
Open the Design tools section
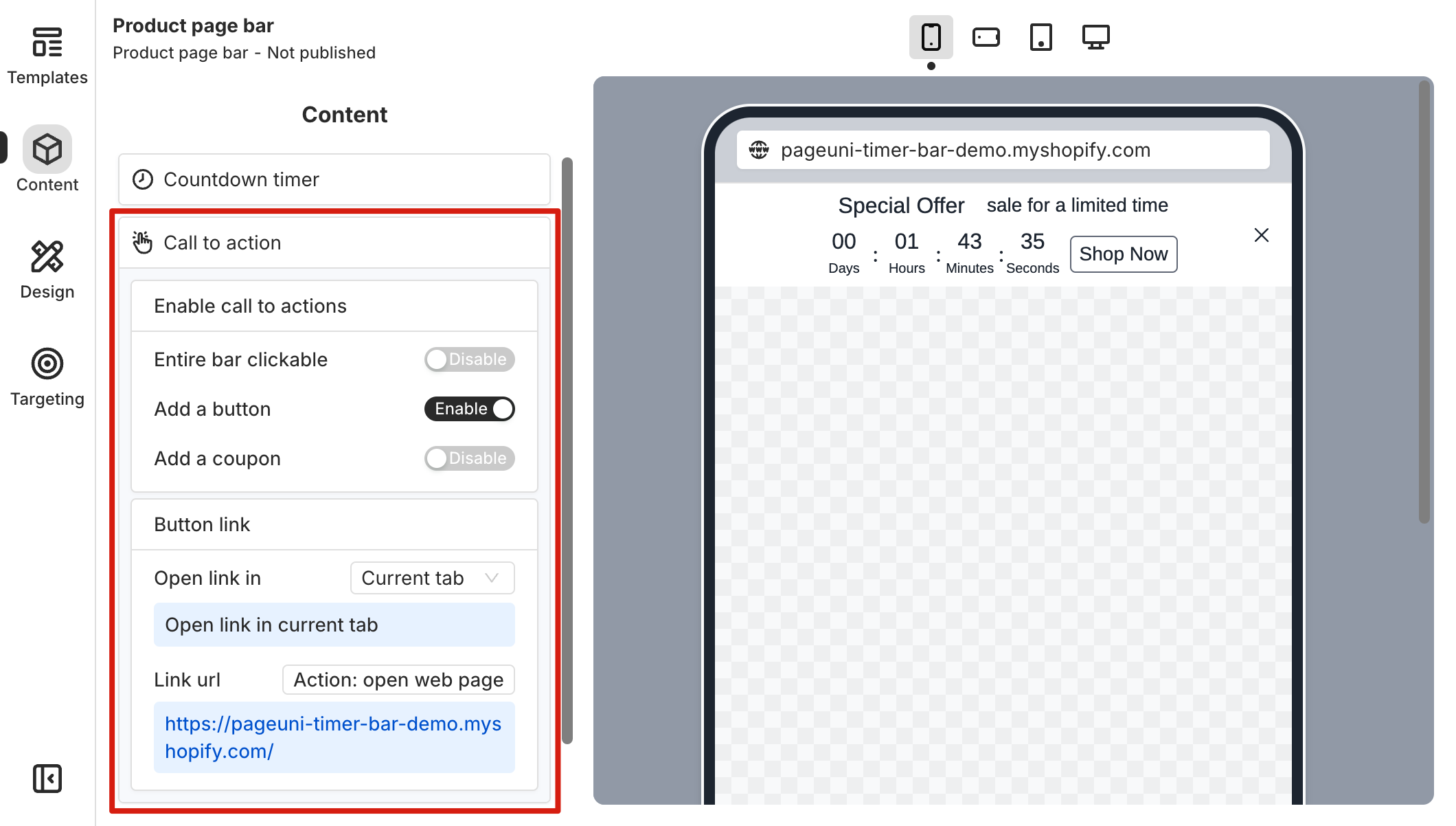click(47, 271)
